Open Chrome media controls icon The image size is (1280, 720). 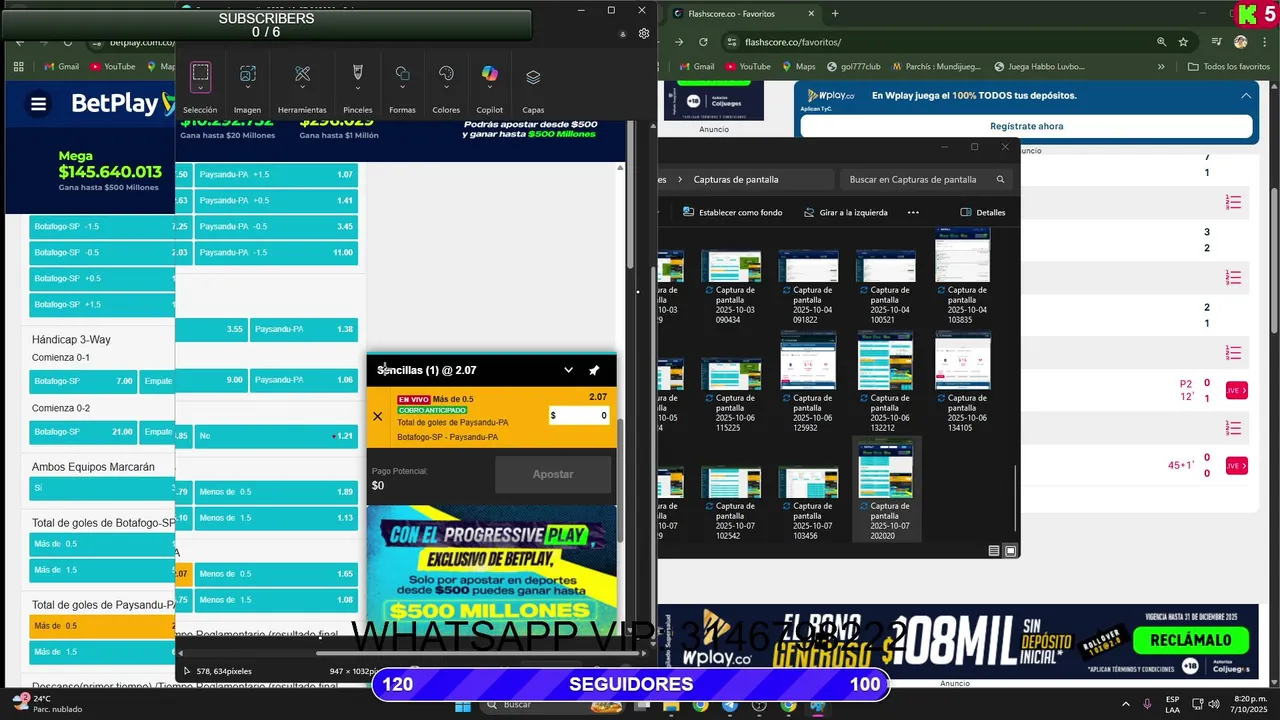[1216, 42]
